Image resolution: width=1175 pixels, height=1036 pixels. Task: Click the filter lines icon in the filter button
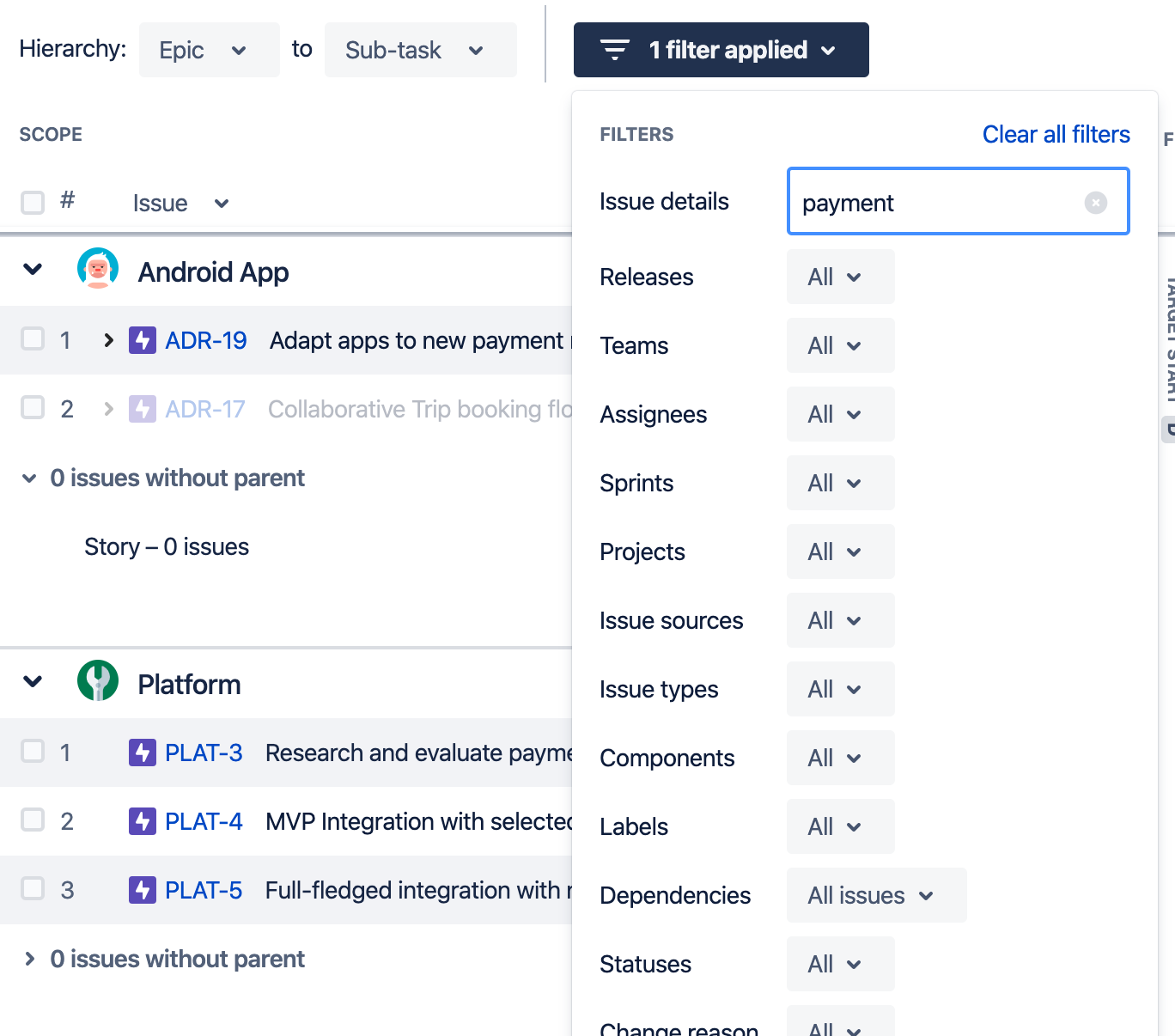coord(615,50)
